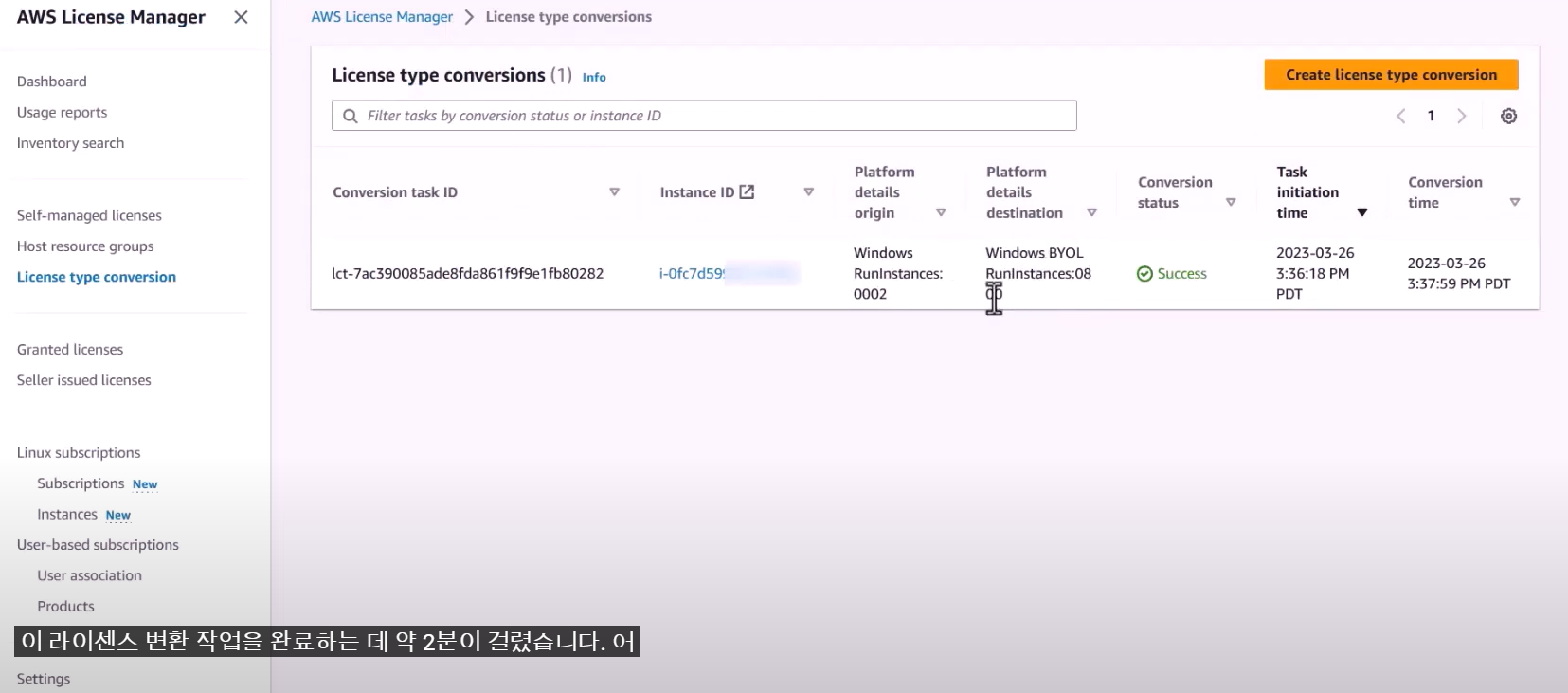This screenshot has width=1568, height=693.
Task: Click License type conversions breadcrumb text
Action: [x=568, y=17]
